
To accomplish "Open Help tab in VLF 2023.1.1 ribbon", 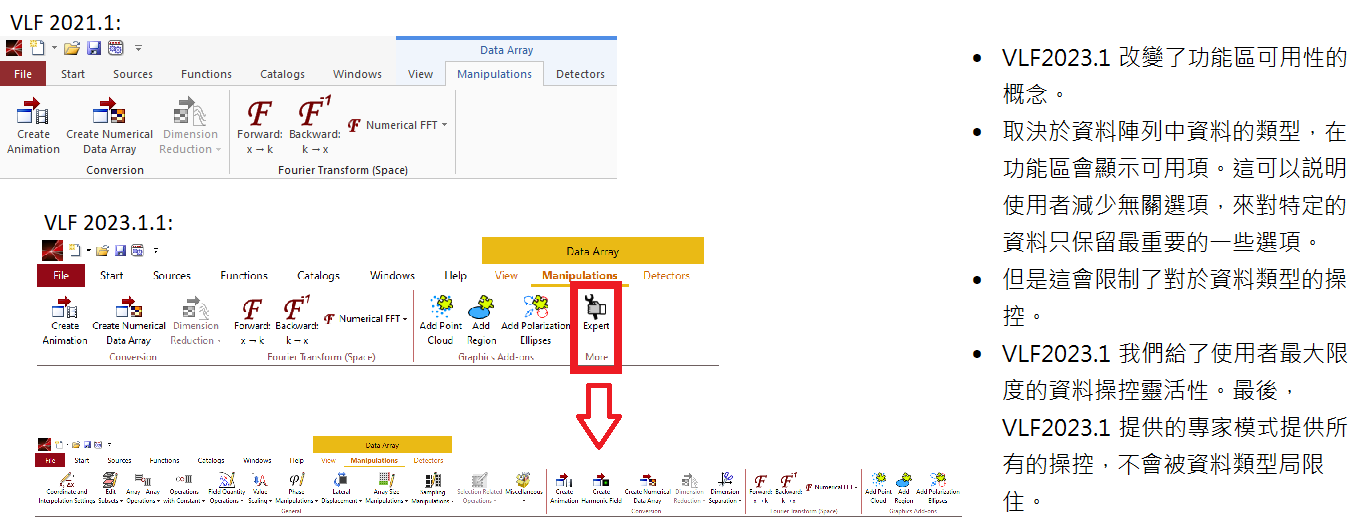I will [x=455, y=276].
